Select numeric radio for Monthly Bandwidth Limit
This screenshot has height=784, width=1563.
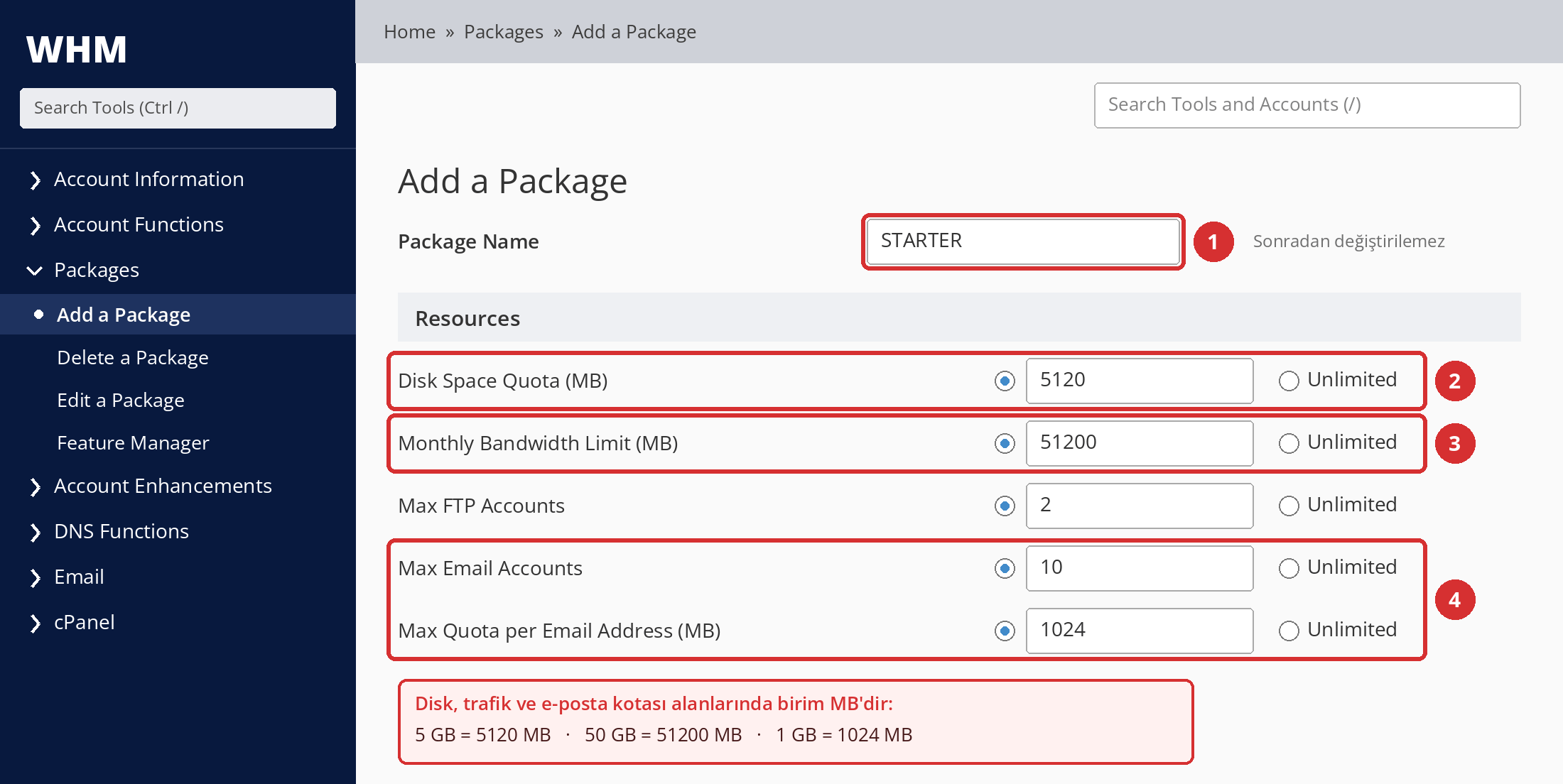point(1005,444)
